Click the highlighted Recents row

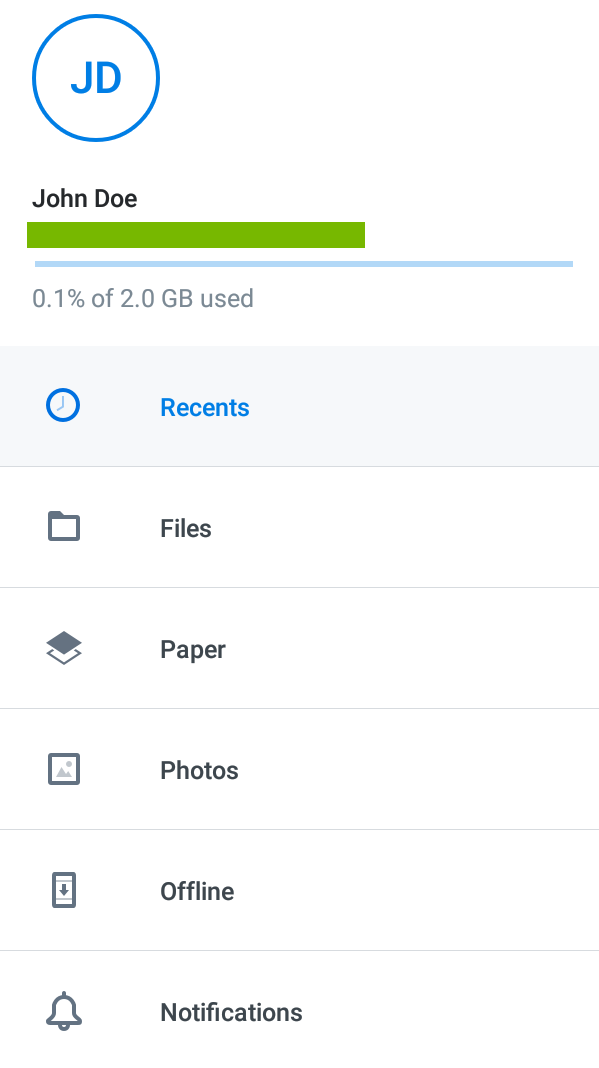pyautogui.click(x=299, y=406)
